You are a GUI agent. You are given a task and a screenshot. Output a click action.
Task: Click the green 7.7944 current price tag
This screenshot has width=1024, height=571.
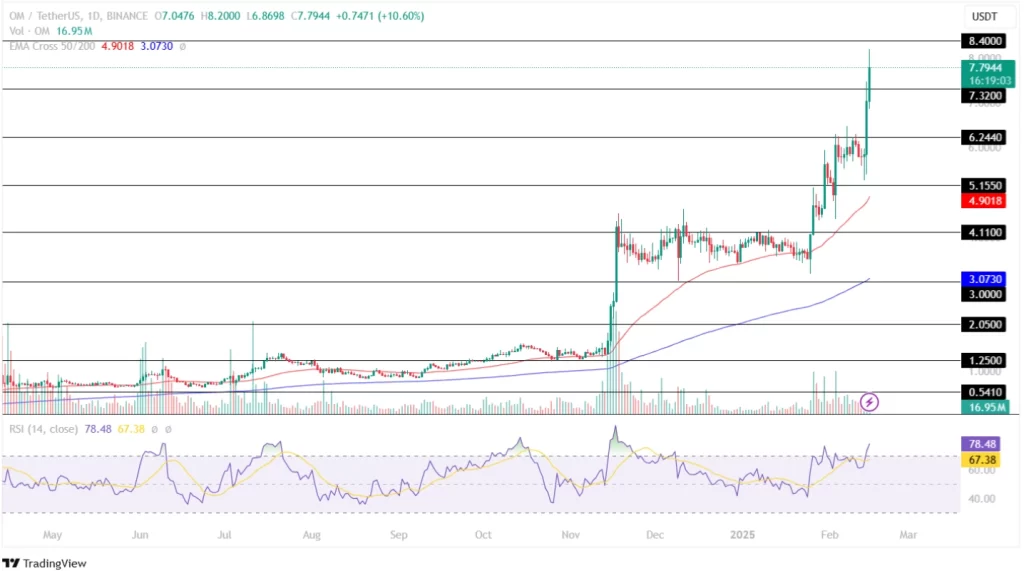989,74
